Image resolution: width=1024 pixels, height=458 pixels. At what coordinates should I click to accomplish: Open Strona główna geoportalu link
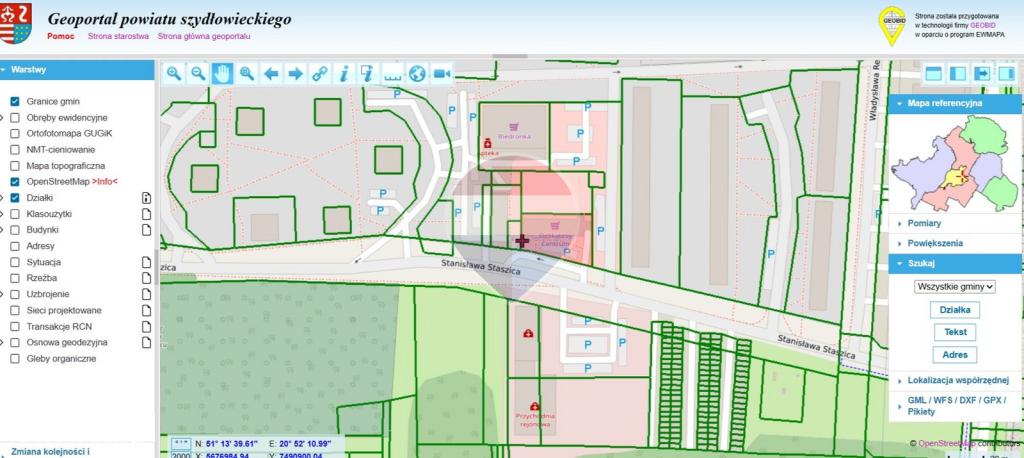204,37
